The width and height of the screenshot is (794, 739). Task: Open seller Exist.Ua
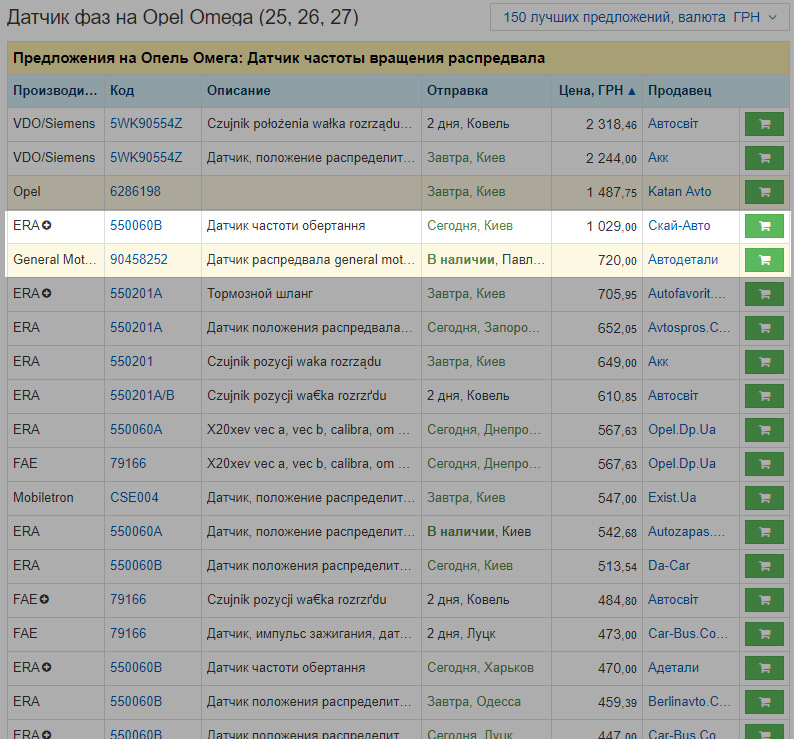coord(672,497)
